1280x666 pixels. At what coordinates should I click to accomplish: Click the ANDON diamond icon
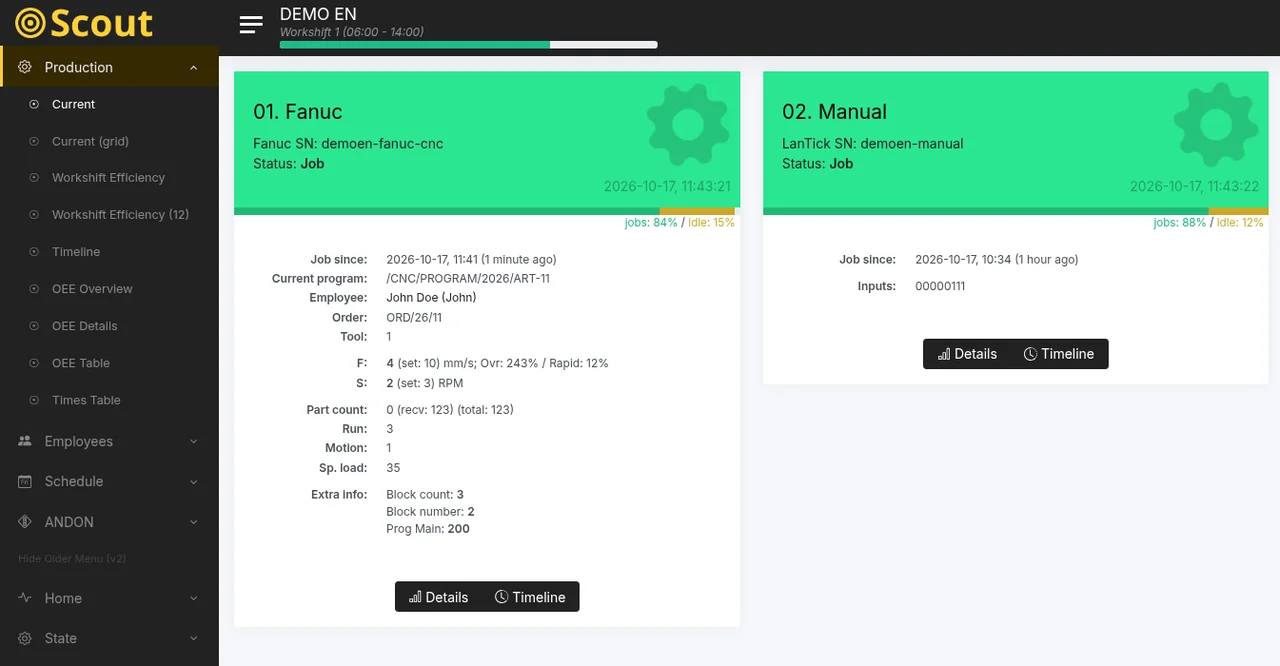pyautogui.click(x=25, y=522)
